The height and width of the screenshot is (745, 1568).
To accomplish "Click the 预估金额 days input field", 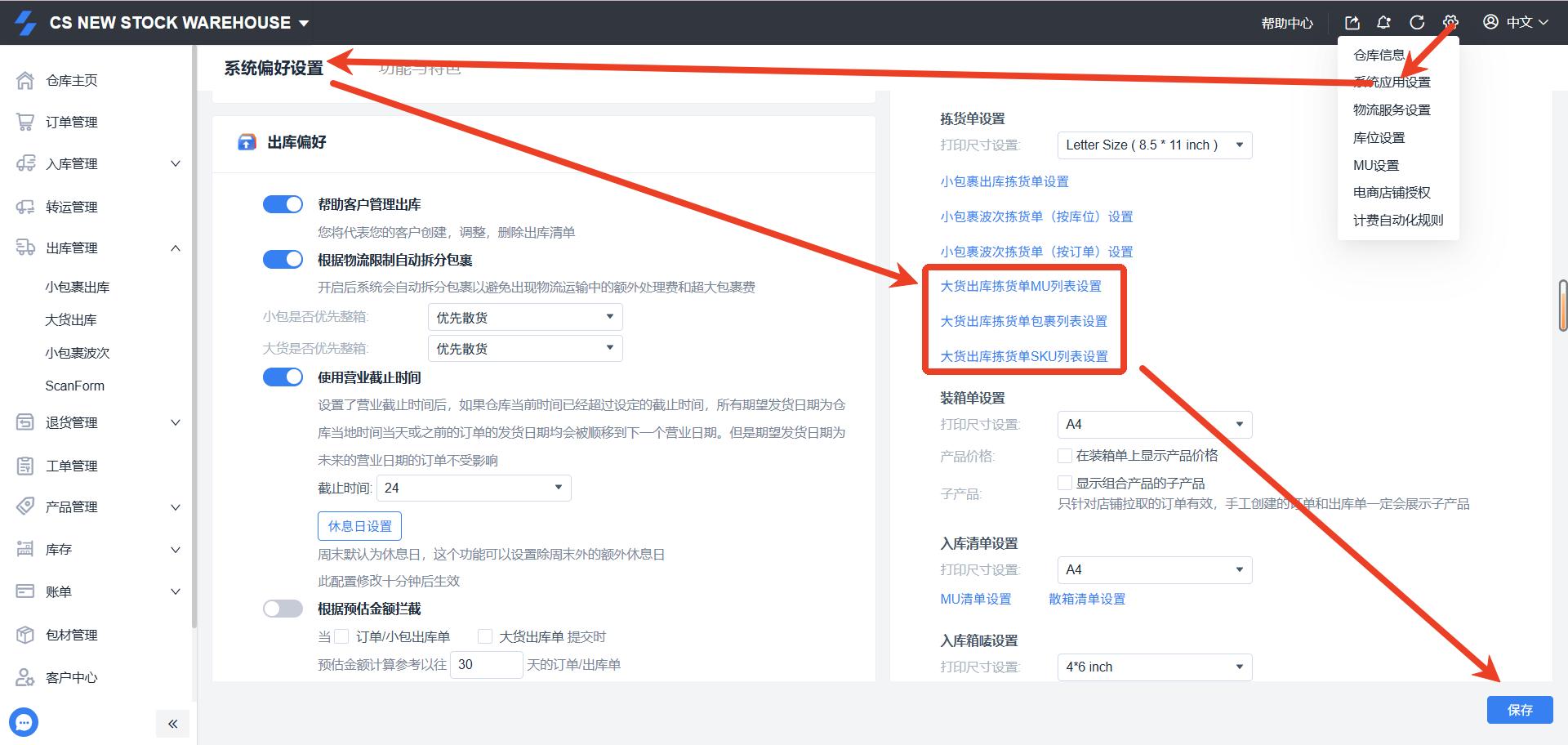I will point(485,664).
